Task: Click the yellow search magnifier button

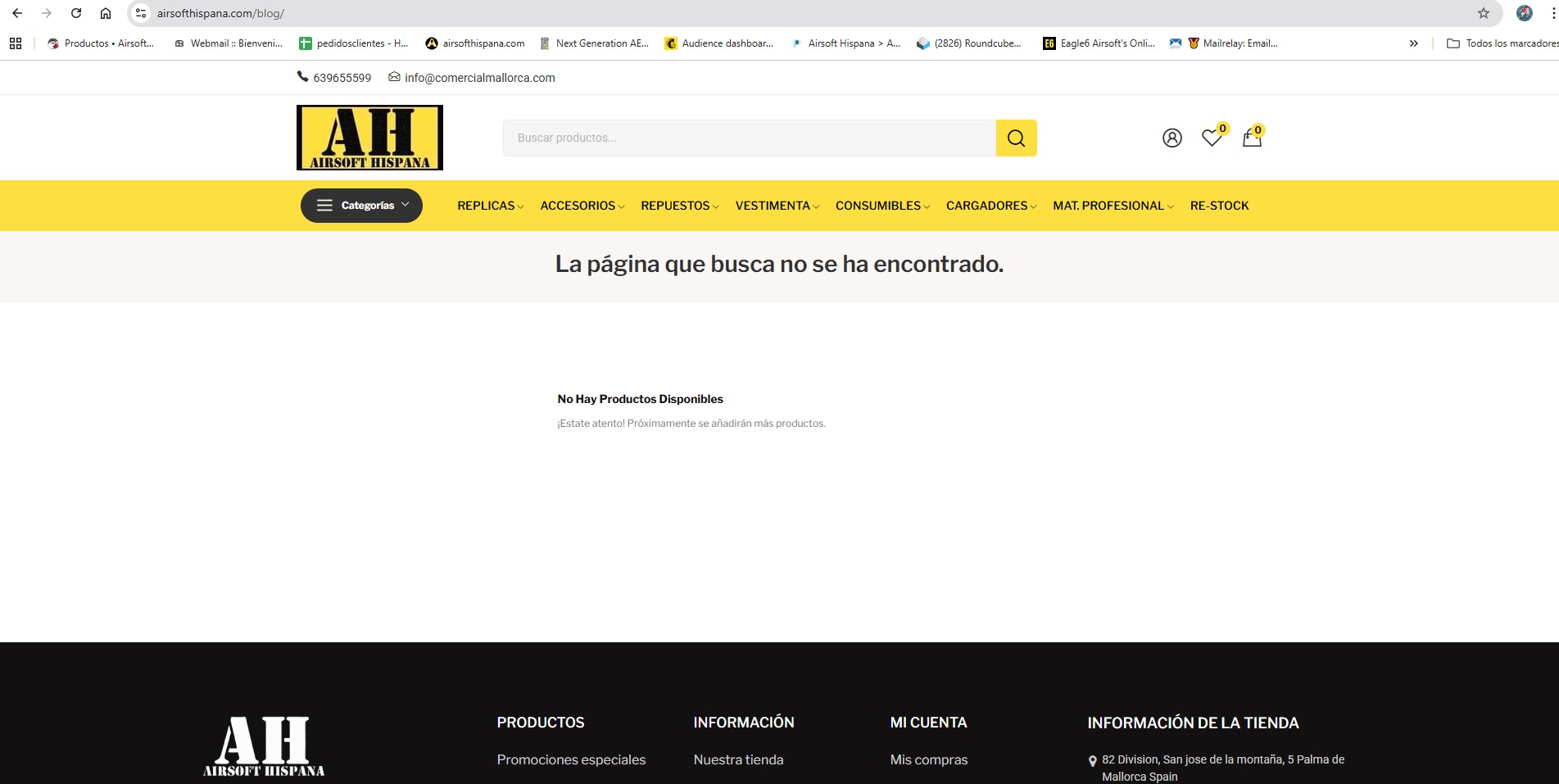Action: pos(1016,138)
